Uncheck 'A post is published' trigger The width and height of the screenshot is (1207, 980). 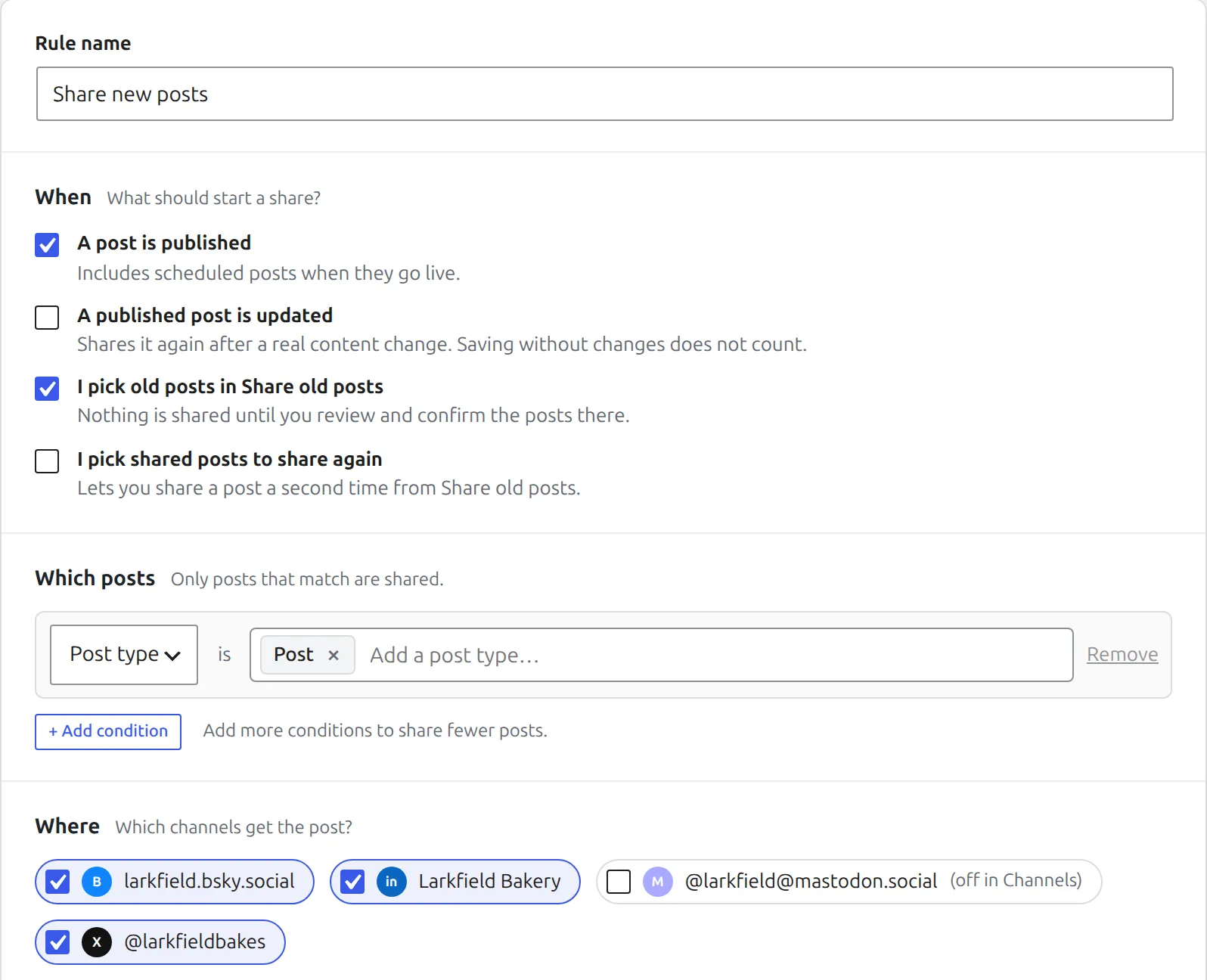point(47,245)
